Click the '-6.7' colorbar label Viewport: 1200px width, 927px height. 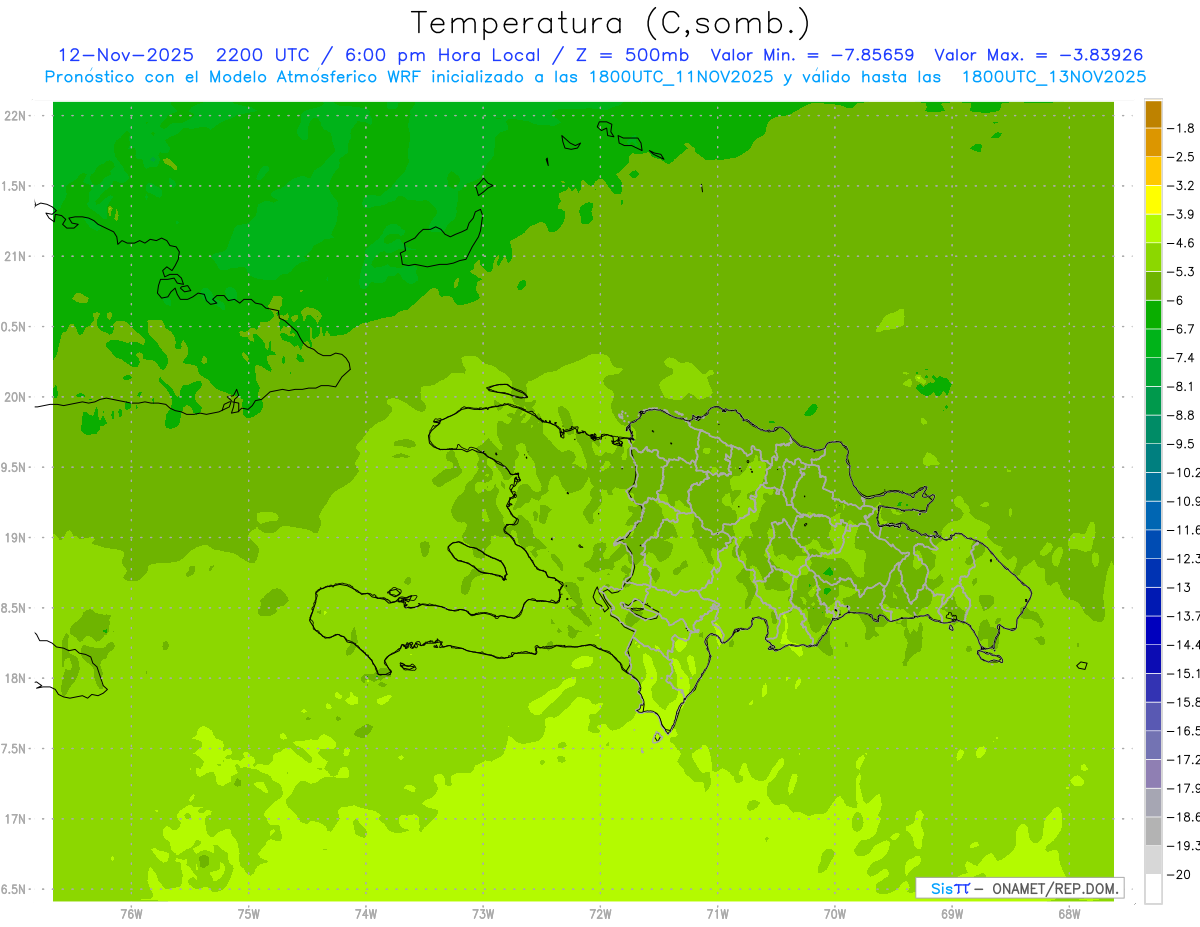[1181, 329]
